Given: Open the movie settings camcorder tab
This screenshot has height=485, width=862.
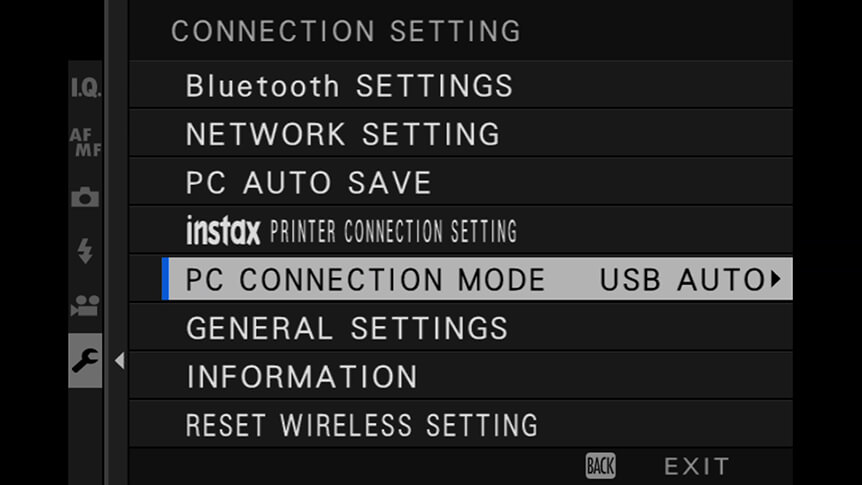Looking at the screenshot, I should pyautogui.click(x=85, y=306).
